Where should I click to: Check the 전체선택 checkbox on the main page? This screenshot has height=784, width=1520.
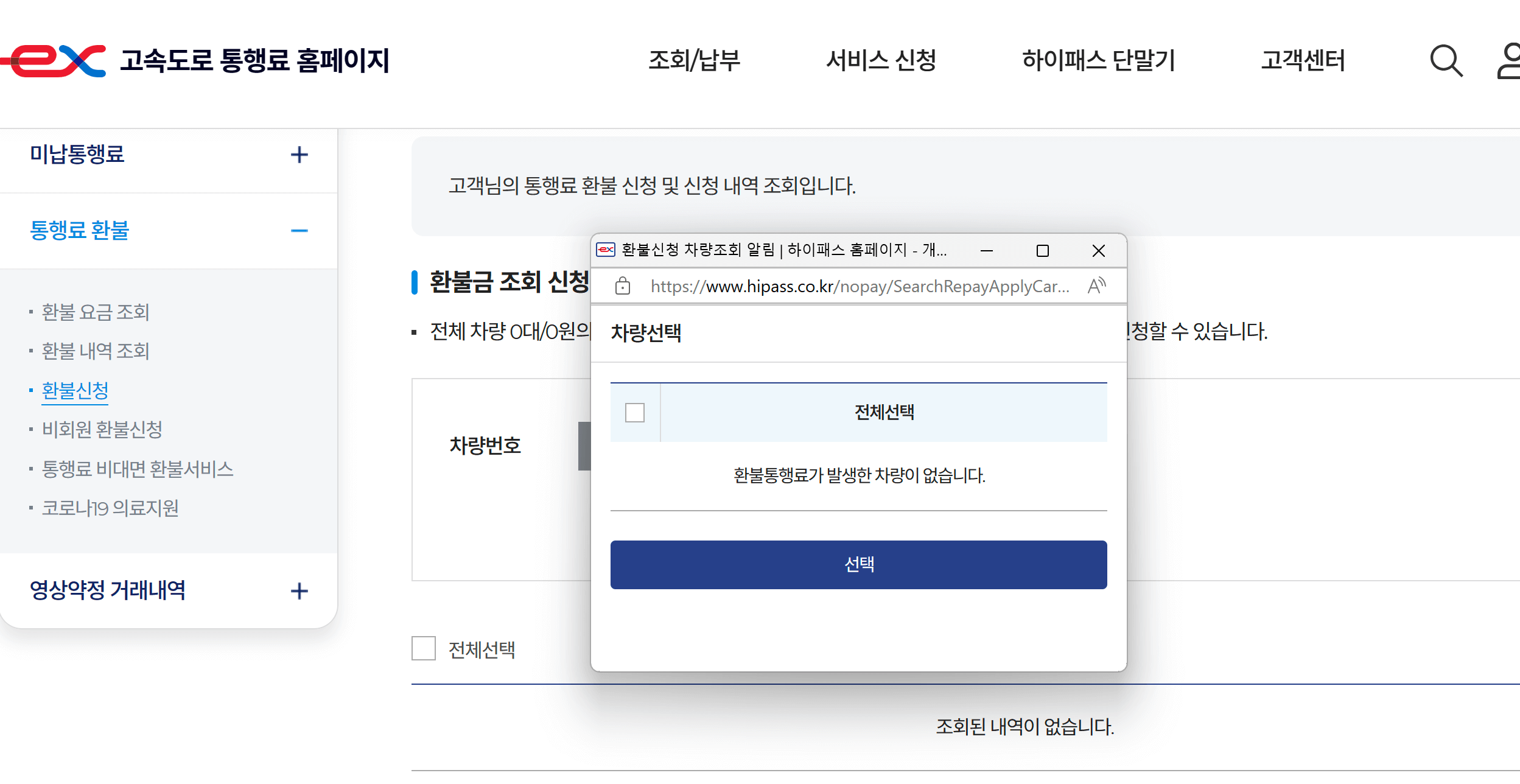tap(423, 649)
